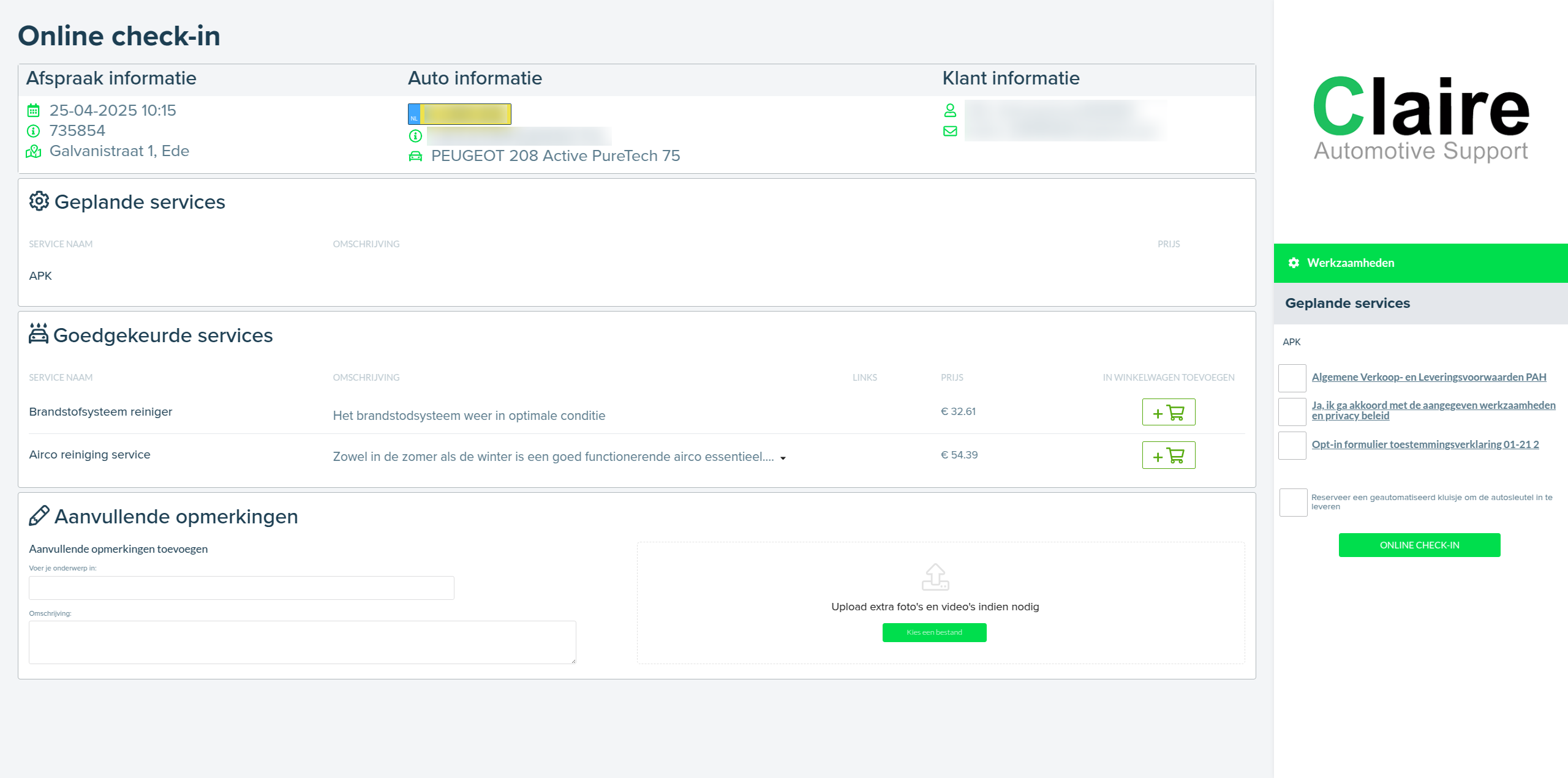
Task: Click the customer person icon under Klant informatie
Action: (x=950, y=110)
